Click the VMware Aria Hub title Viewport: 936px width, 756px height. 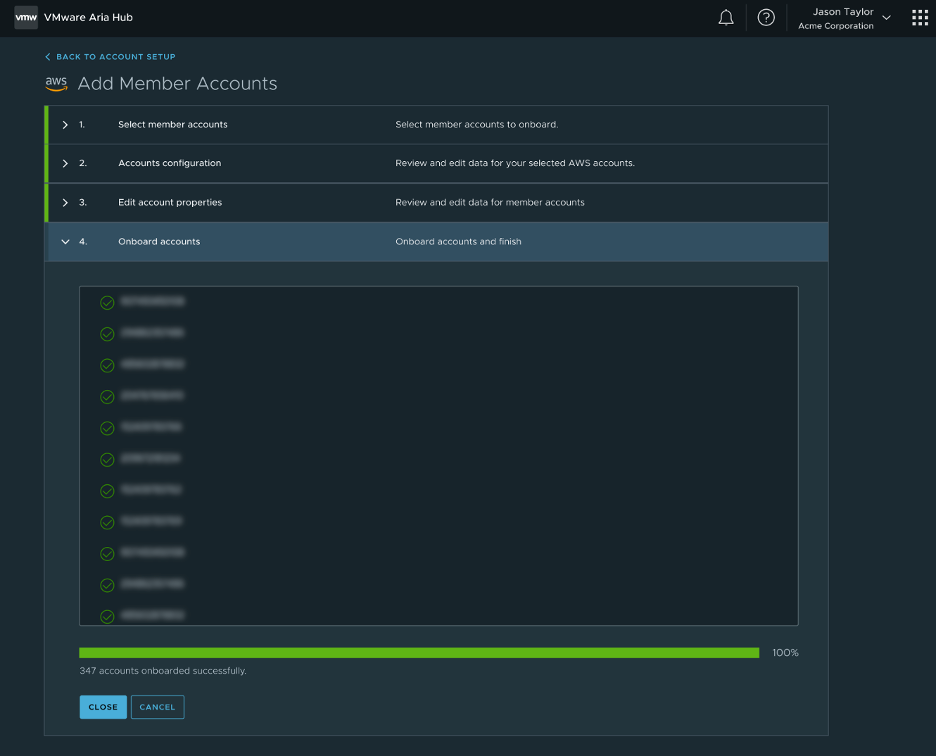[x=88, y=17]
